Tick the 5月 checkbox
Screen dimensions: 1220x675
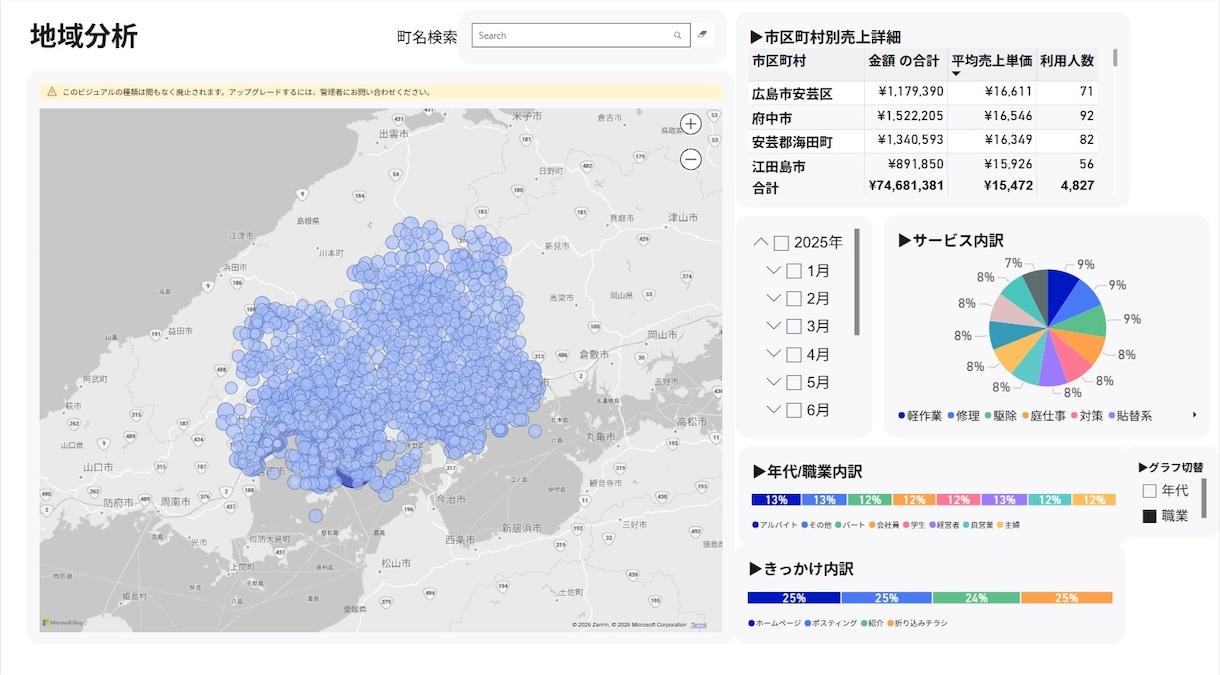click(x=794, y=382)
